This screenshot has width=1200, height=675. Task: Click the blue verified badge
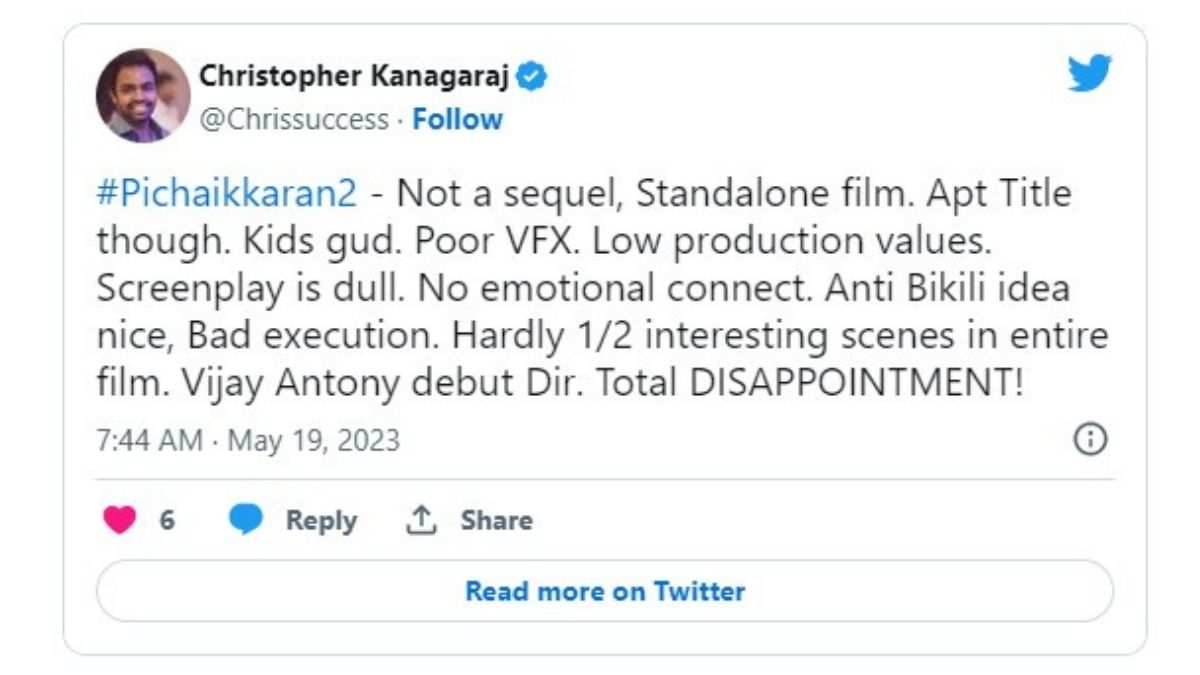click(x=532, y=76)
